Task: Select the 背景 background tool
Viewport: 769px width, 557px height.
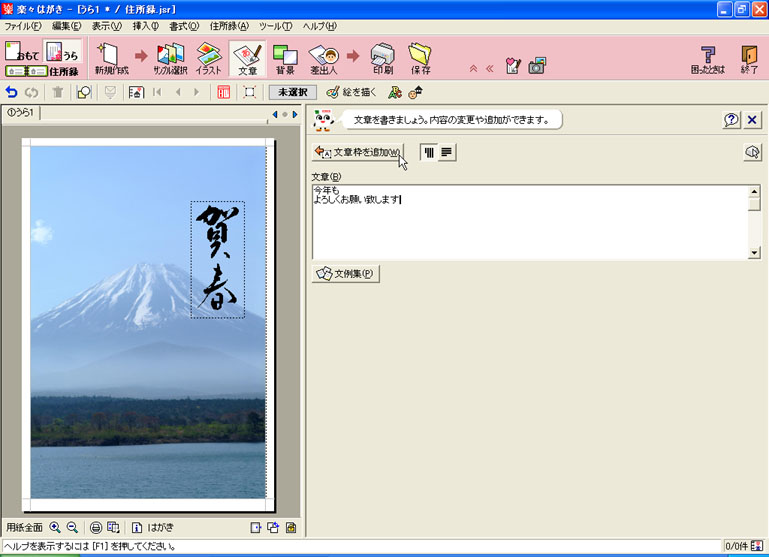Action: [285, 58]
